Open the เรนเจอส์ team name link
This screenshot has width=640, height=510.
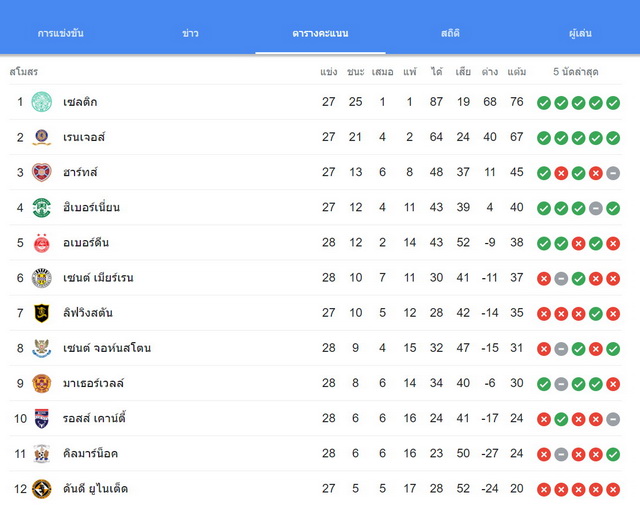click(x=84, y=137)
